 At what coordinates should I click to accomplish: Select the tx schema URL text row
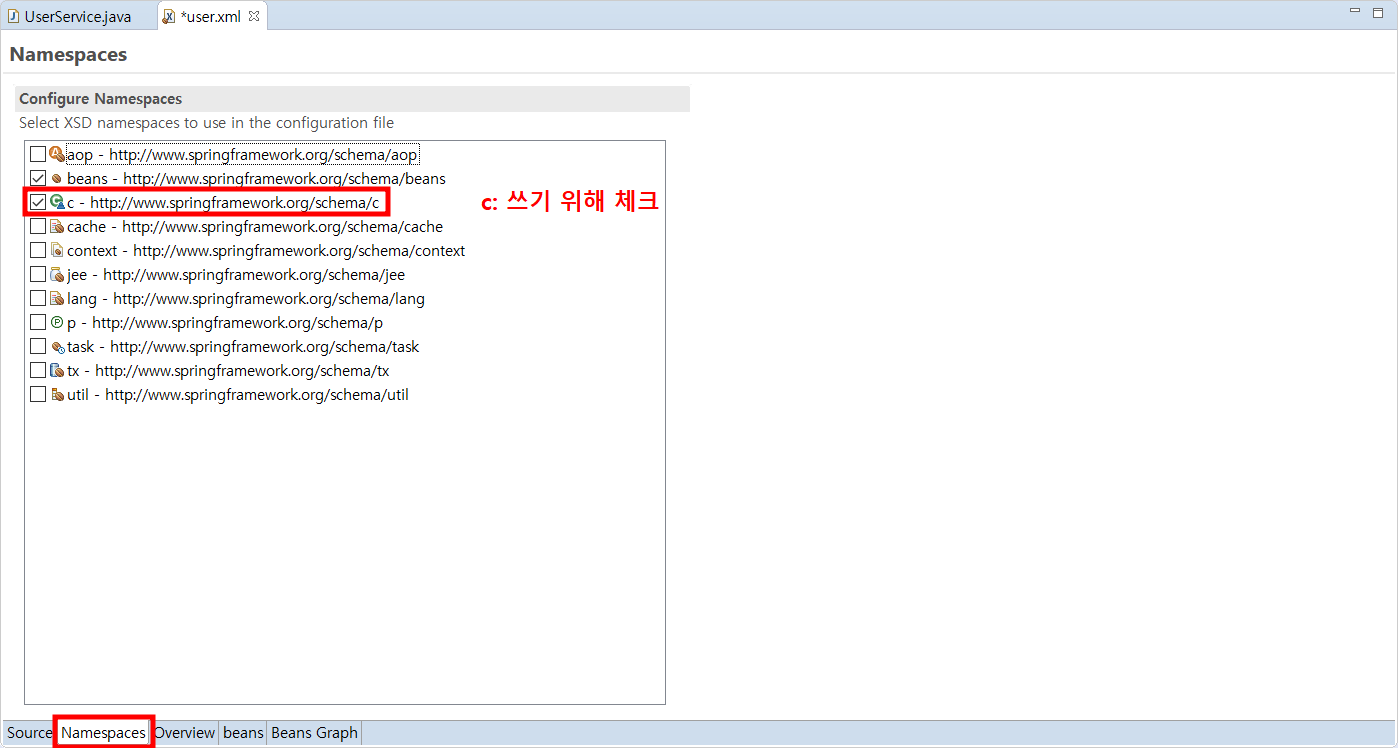[228, 371]
